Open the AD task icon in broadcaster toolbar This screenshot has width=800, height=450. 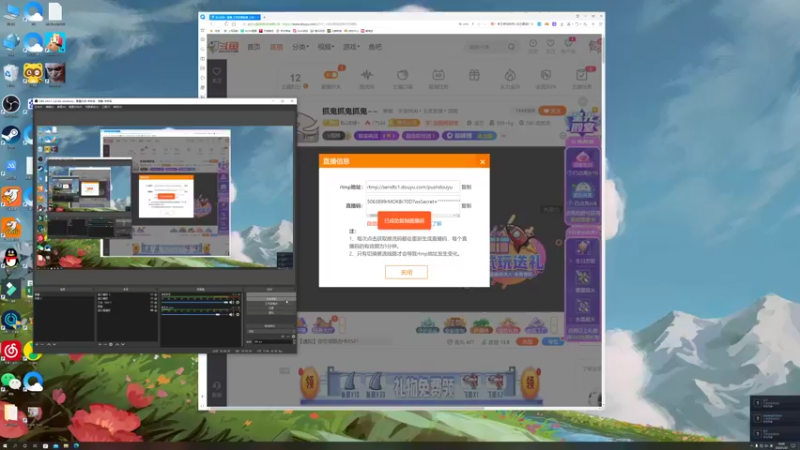(x=438, y=76)
